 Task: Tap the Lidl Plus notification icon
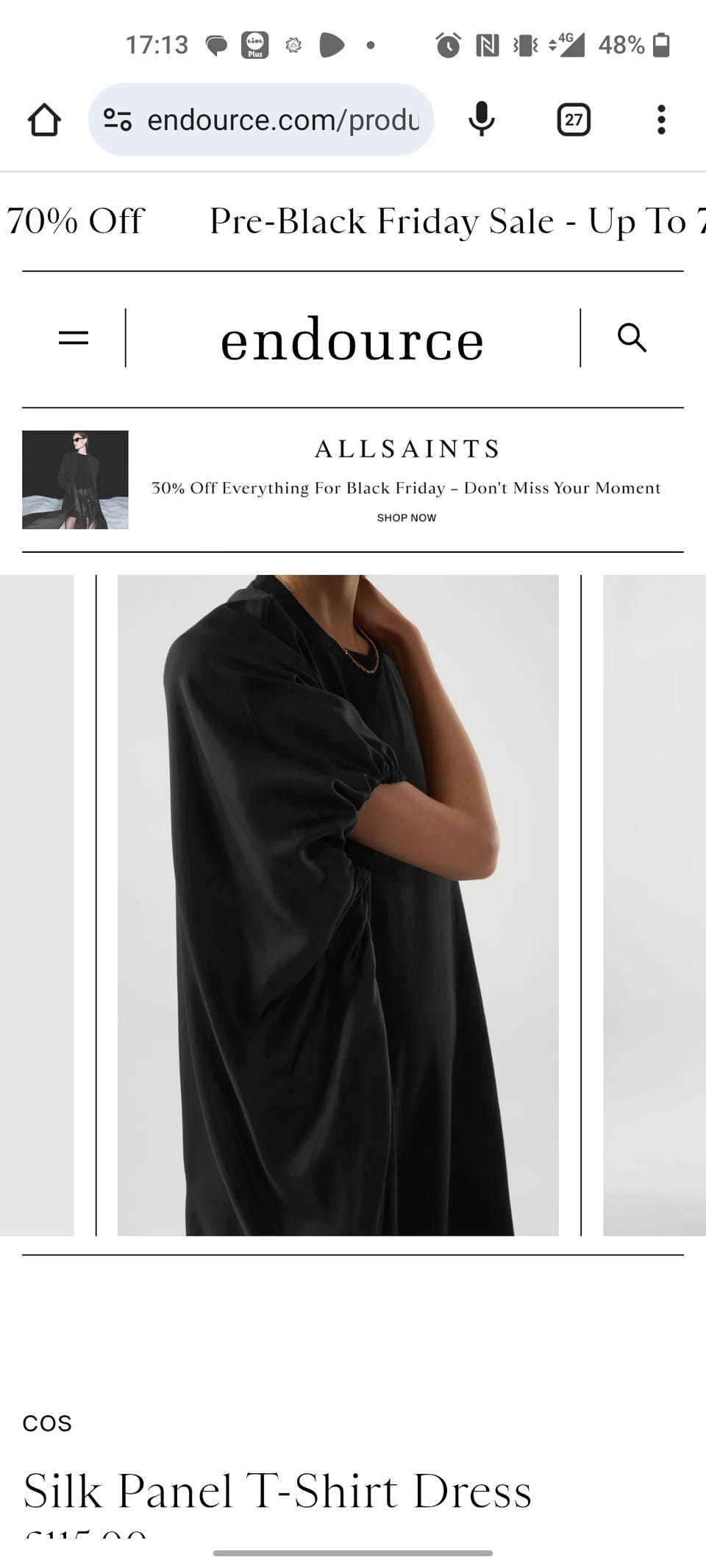(x=255, y=45)
